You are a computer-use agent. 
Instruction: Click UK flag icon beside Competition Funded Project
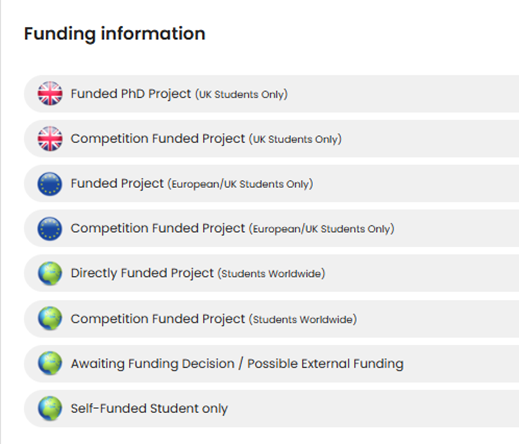pyautogui.click(x=50, y=139)
